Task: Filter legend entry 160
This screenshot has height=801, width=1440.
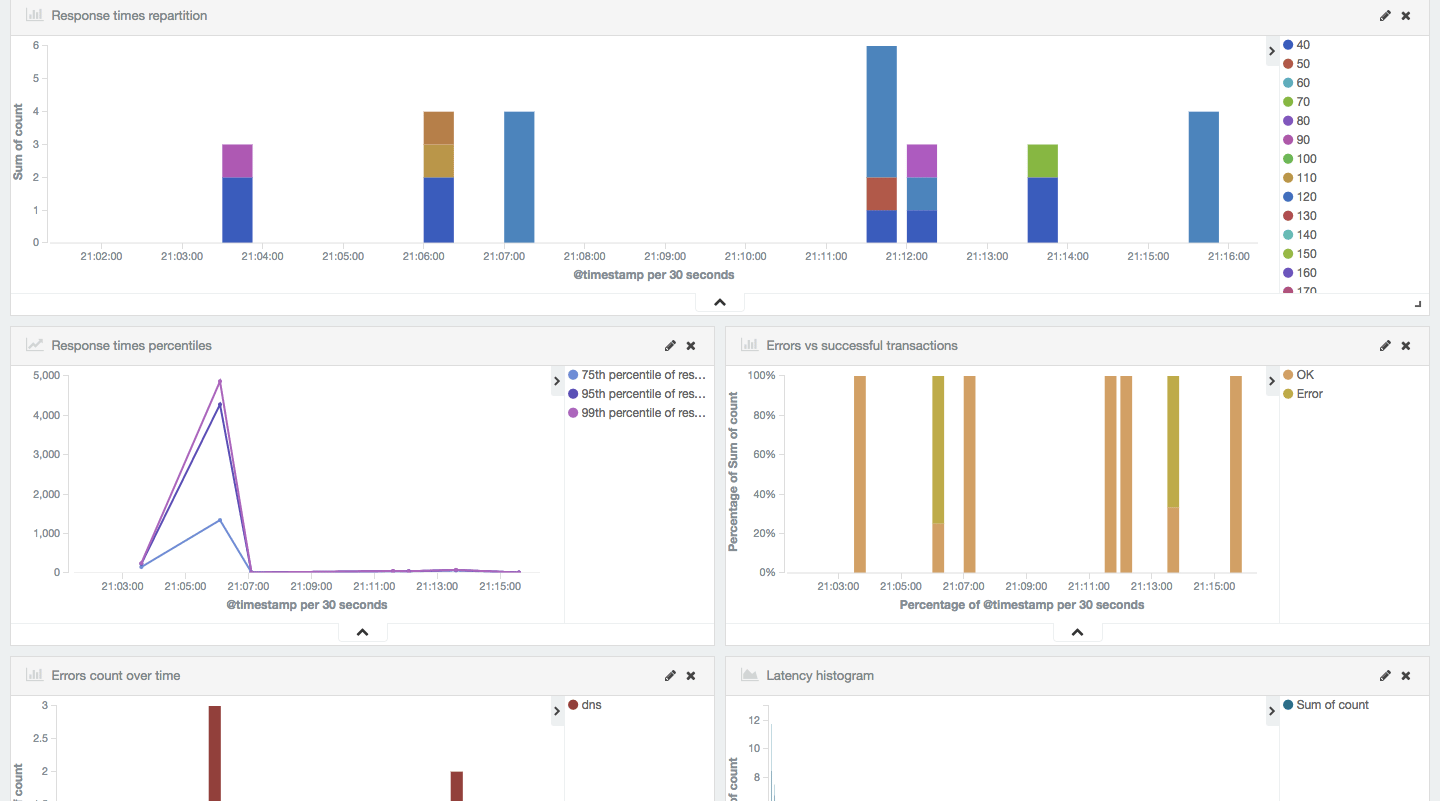Action: point(1300,273)
